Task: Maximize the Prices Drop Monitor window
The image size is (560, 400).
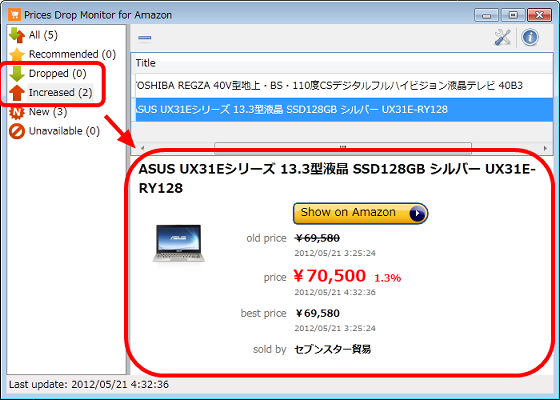Action: tap(513, 15)
